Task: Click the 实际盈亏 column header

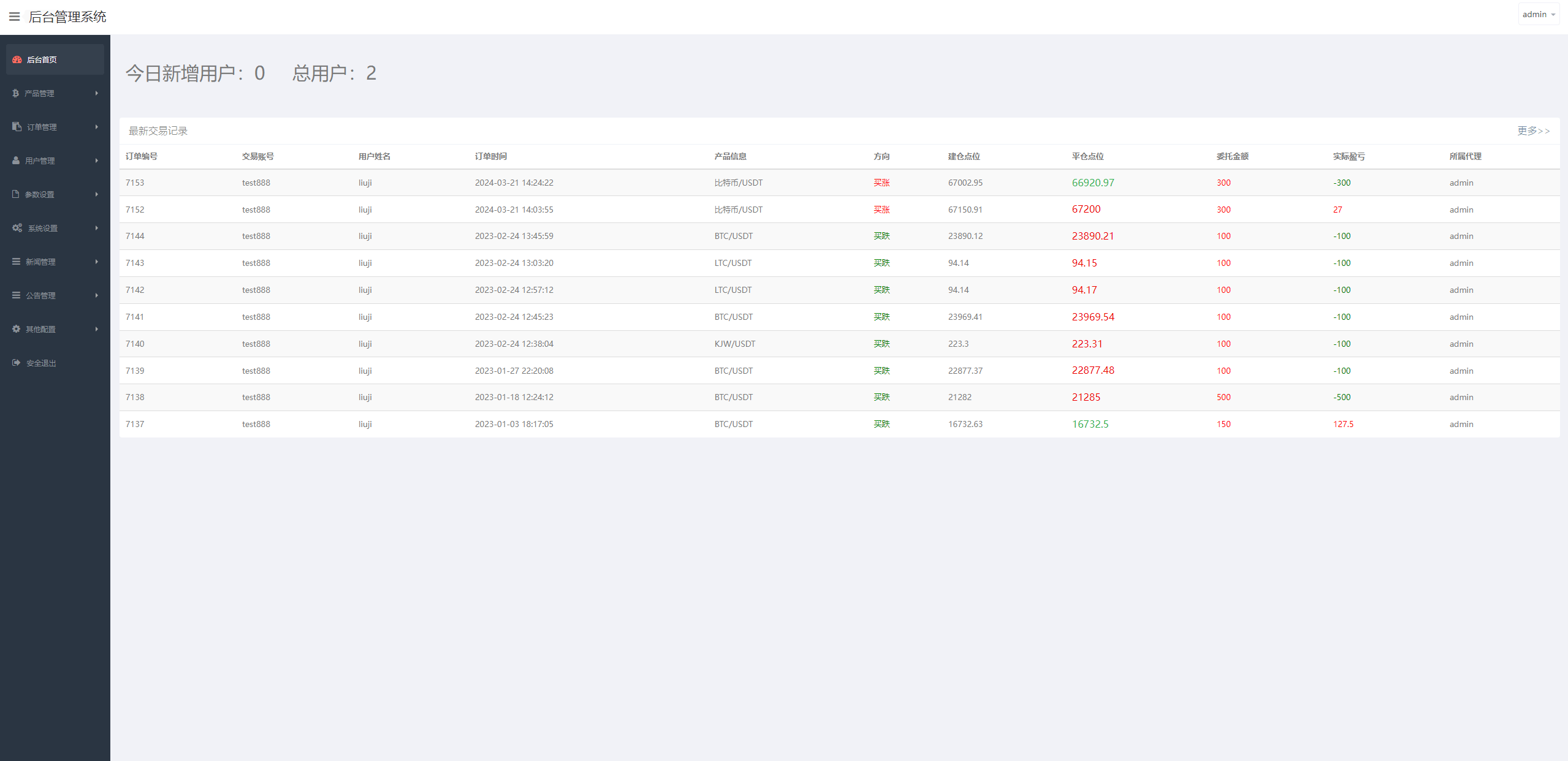Action: tap(1349, 156)
